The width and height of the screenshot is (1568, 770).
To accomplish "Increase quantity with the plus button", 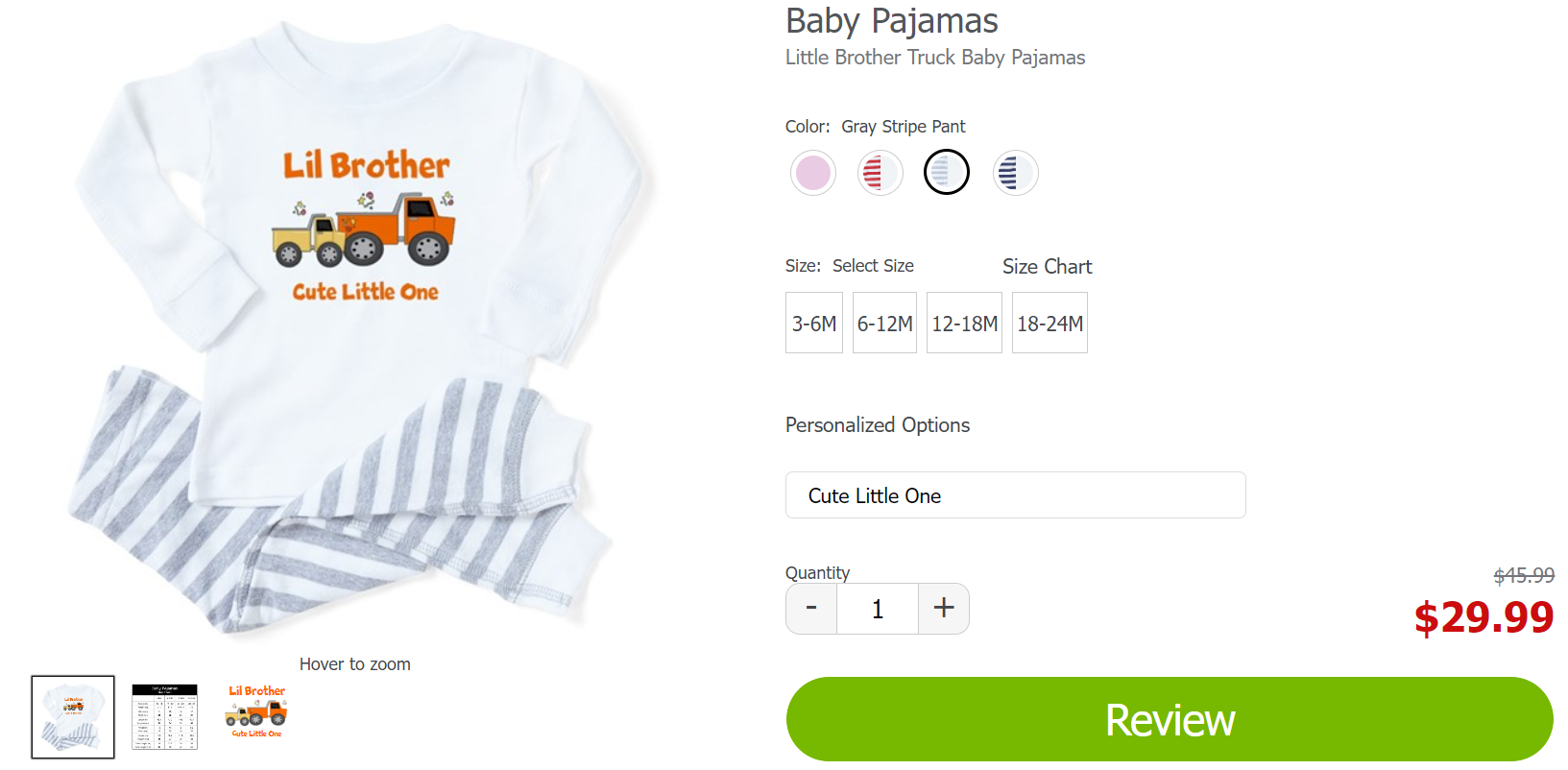I will [943, 609].
